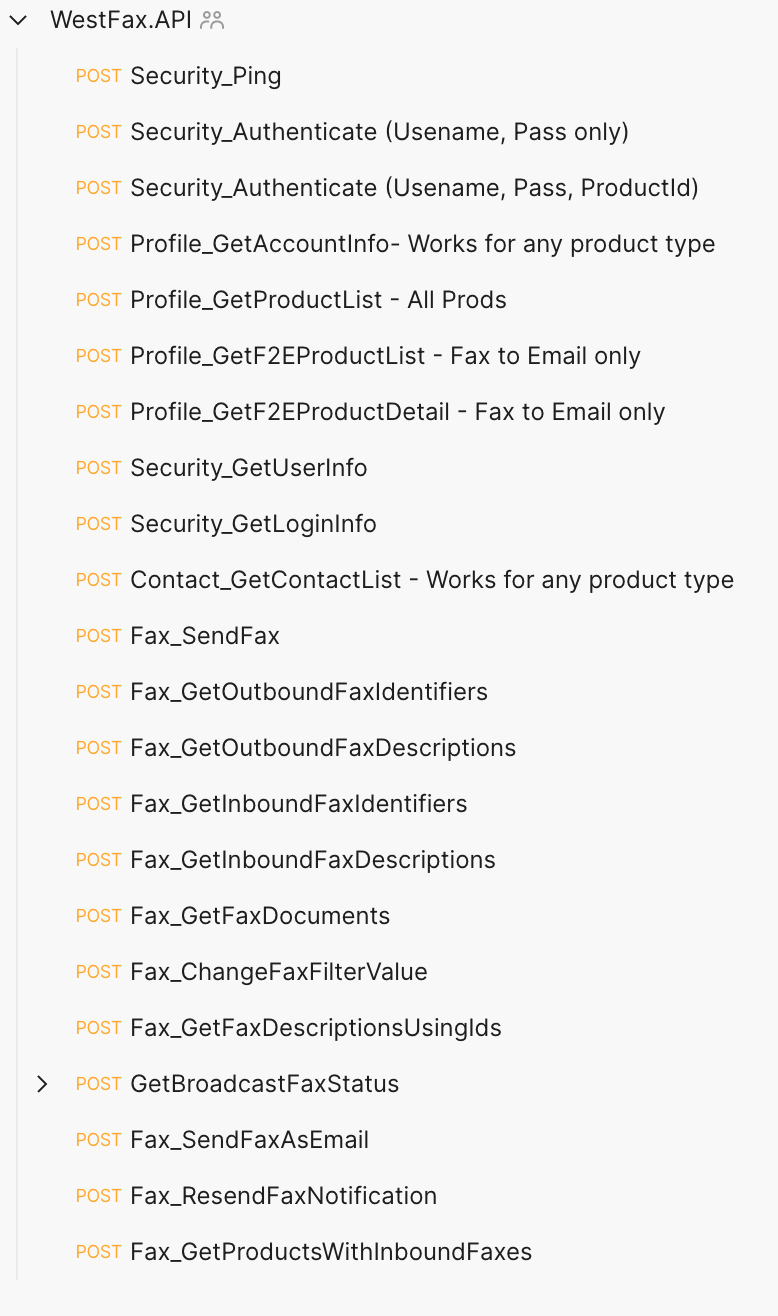The width and height of the screenshot is (778, 1316).
Task: Select Fax_ResendFaxNotification request
Action: pyautogui.click(x=284, y=1196)
